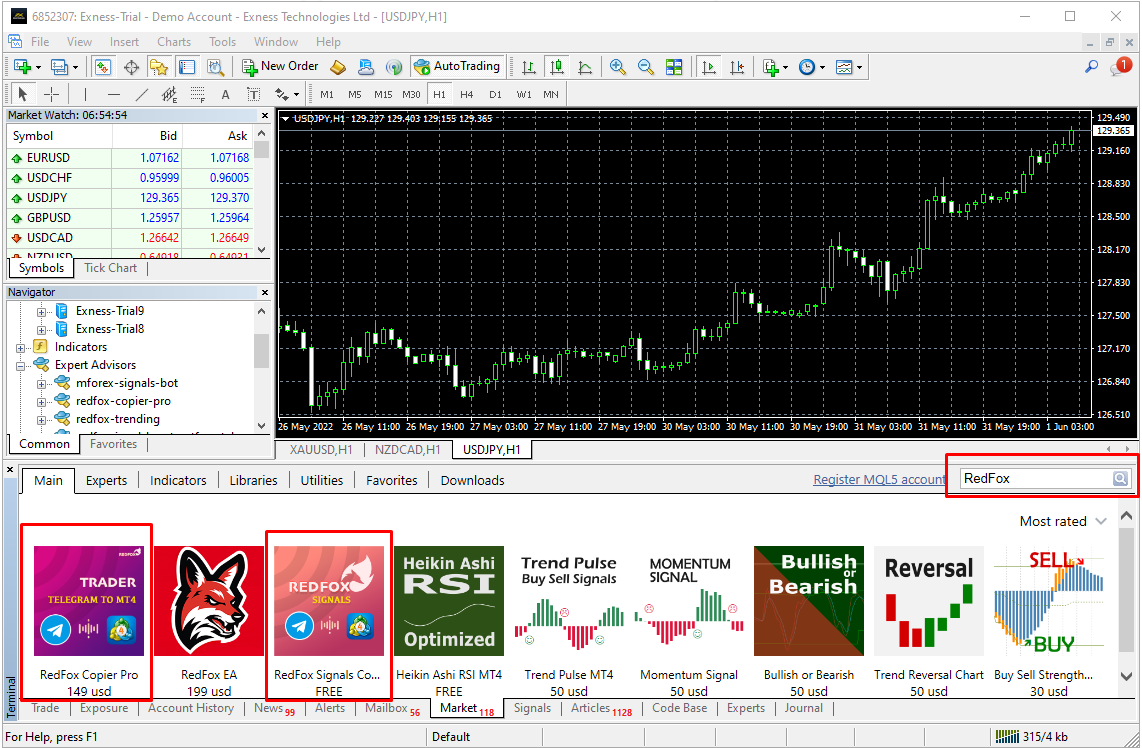
Task: Open the Signals broadcast icon
Action: (393, 67)
